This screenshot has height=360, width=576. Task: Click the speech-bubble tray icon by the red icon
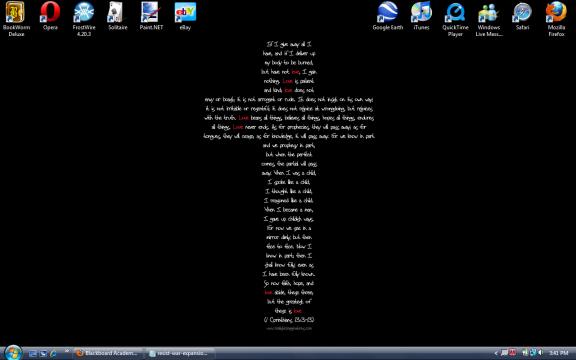[504, 353]
